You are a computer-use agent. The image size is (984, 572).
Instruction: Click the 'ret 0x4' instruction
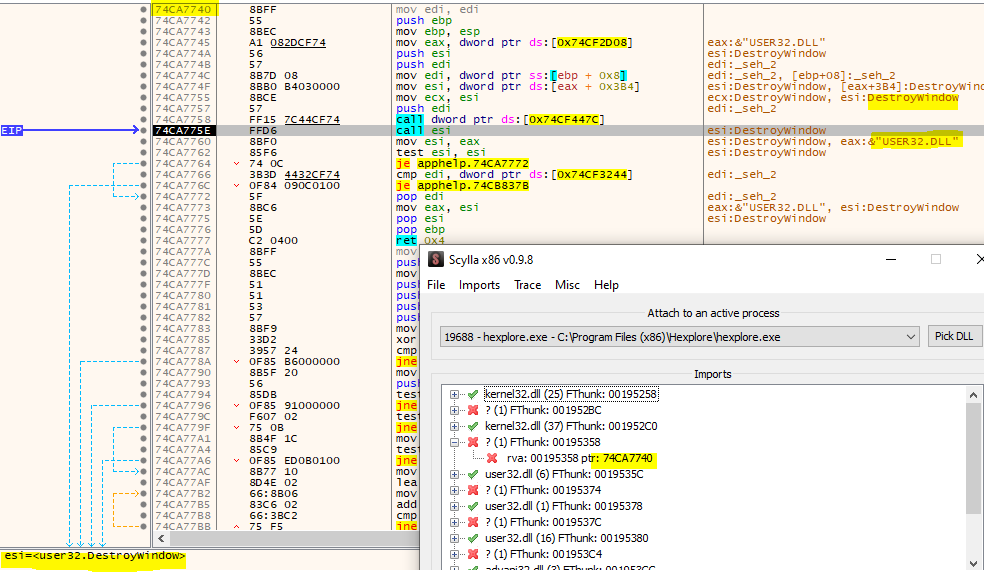(420, 240)
